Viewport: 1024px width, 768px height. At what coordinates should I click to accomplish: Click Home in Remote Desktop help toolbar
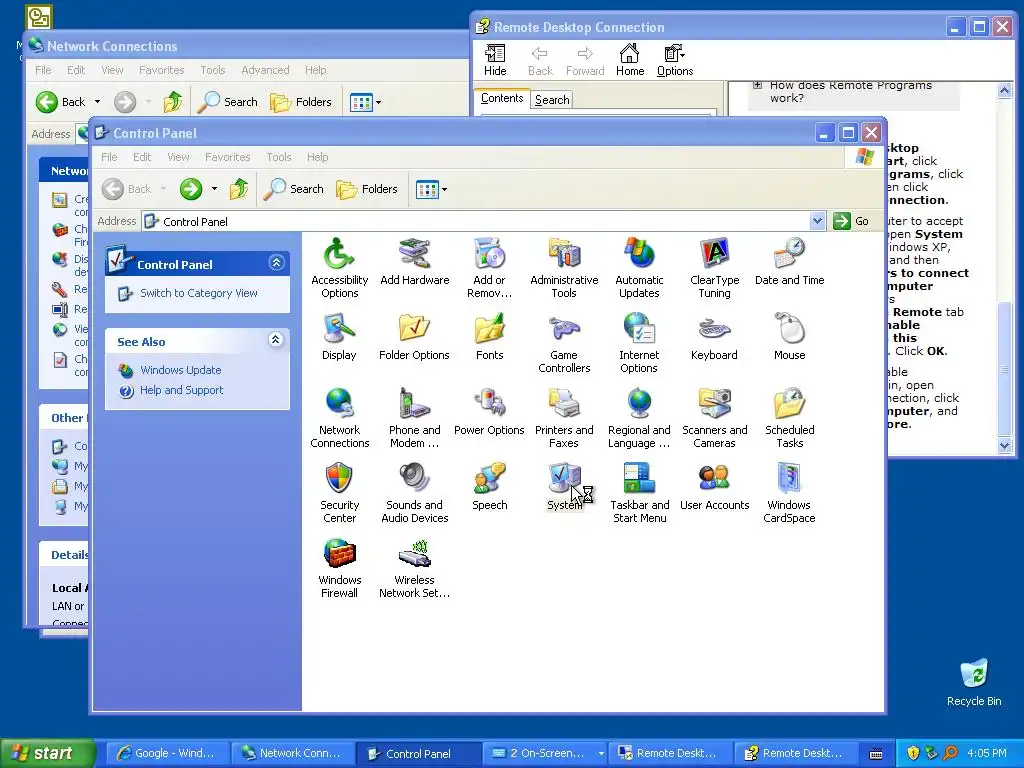[630, 60]
